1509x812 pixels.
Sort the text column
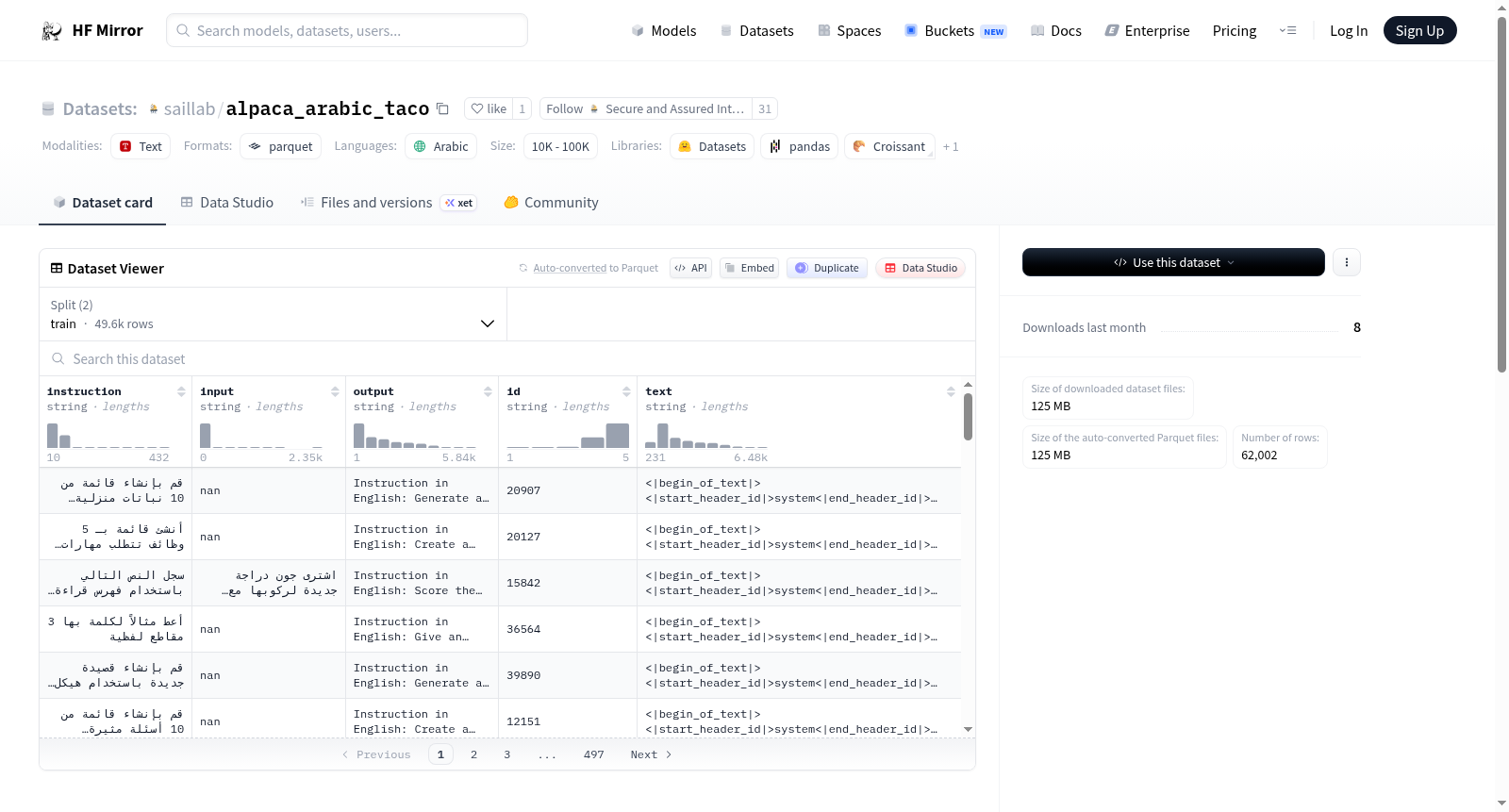pos(951,391)
